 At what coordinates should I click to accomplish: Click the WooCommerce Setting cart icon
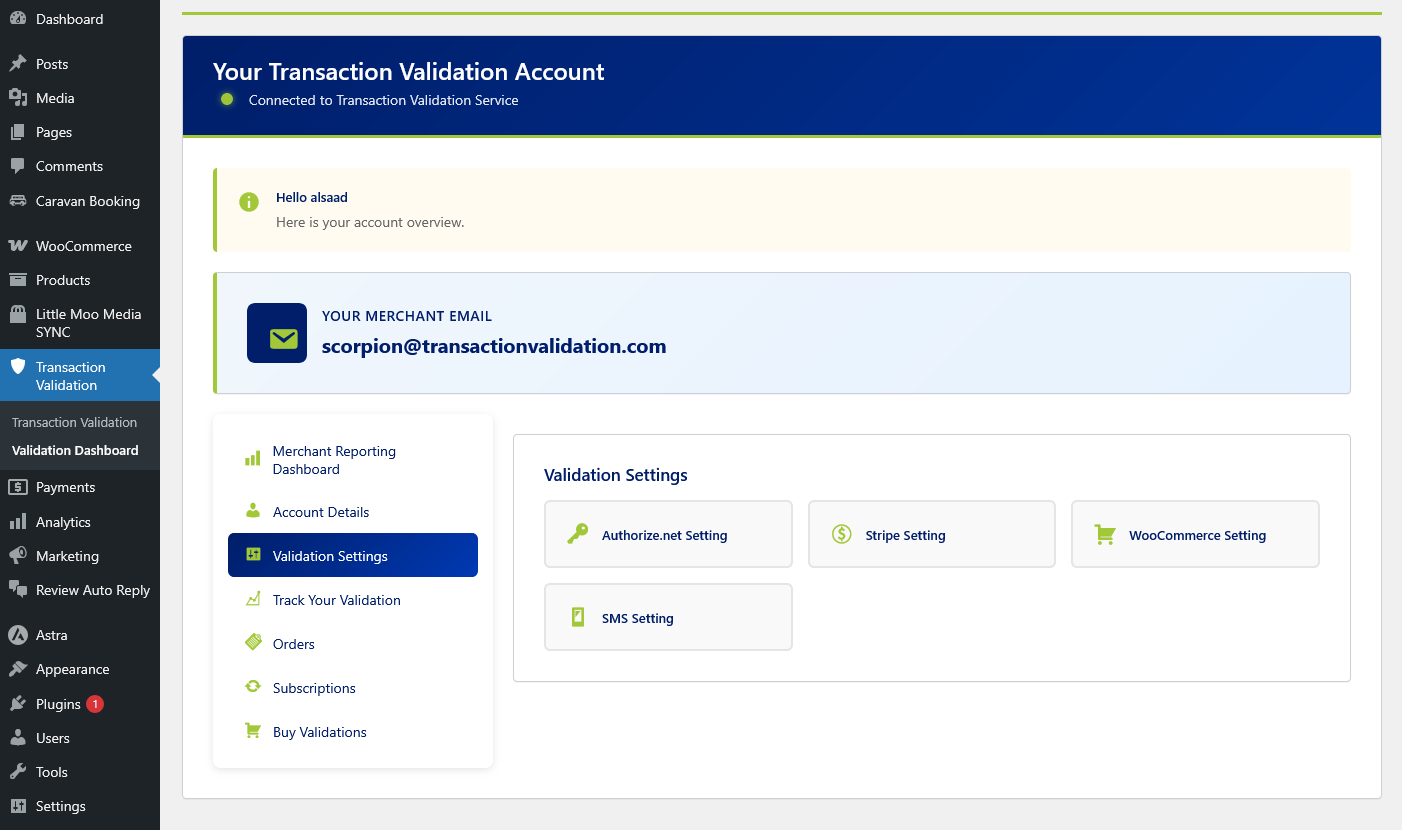(x=1105, y=535)
